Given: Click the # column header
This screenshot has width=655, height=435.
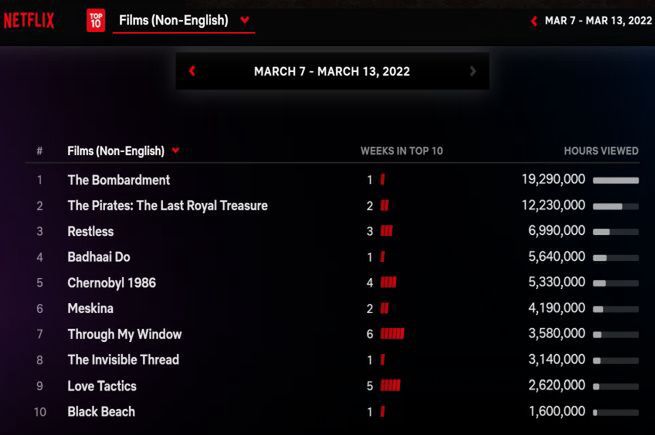Looking at the screenshot, I should [39, 150].
